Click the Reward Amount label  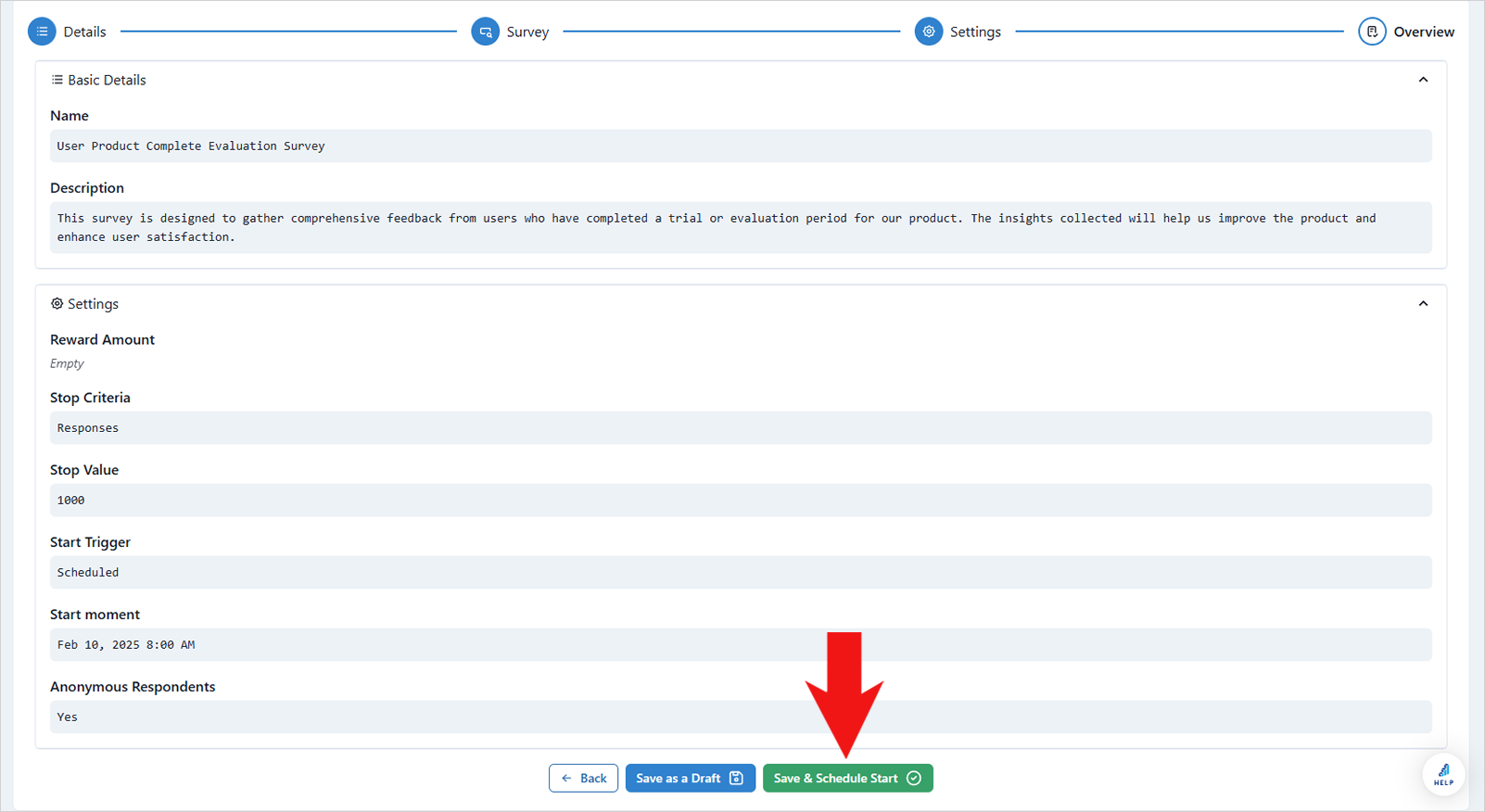point(102,339)
